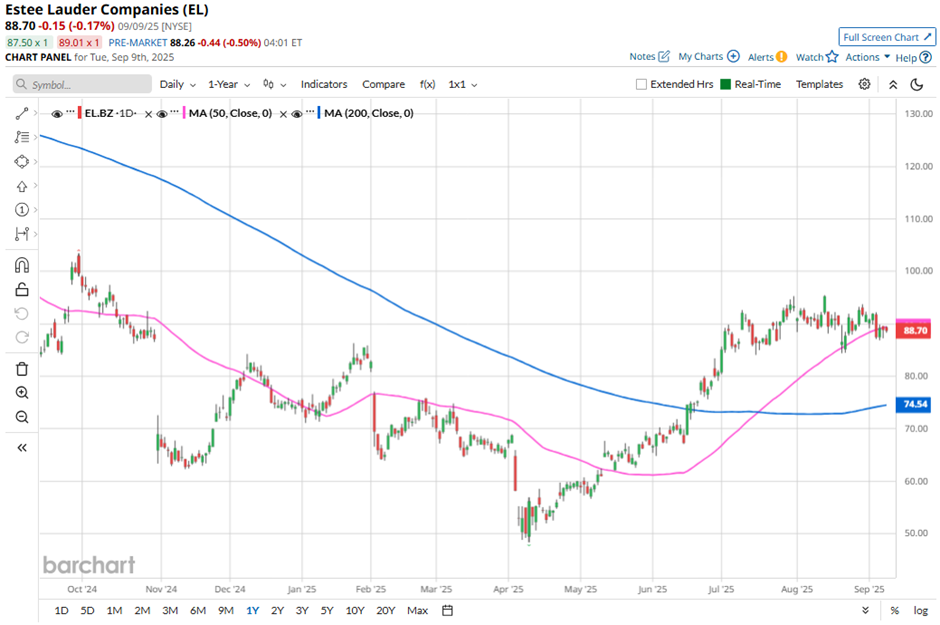Select the 5Y time range
This screenshot has width=940, height=625.
pyautogui.click(x=327, y=610)
